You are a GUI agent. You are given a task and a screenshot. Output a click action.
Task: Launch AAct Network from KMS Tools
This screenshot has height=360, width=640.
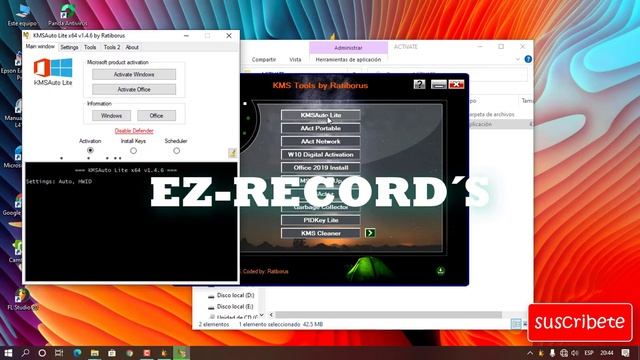[320, 141]
